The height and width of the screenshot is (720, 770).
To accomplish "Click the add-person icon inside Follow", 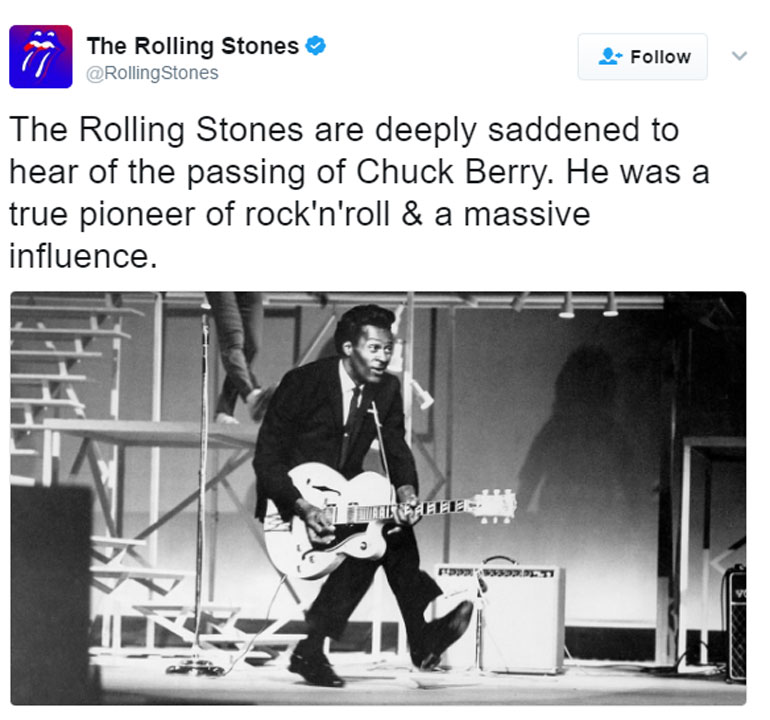I will pos(610,57).
